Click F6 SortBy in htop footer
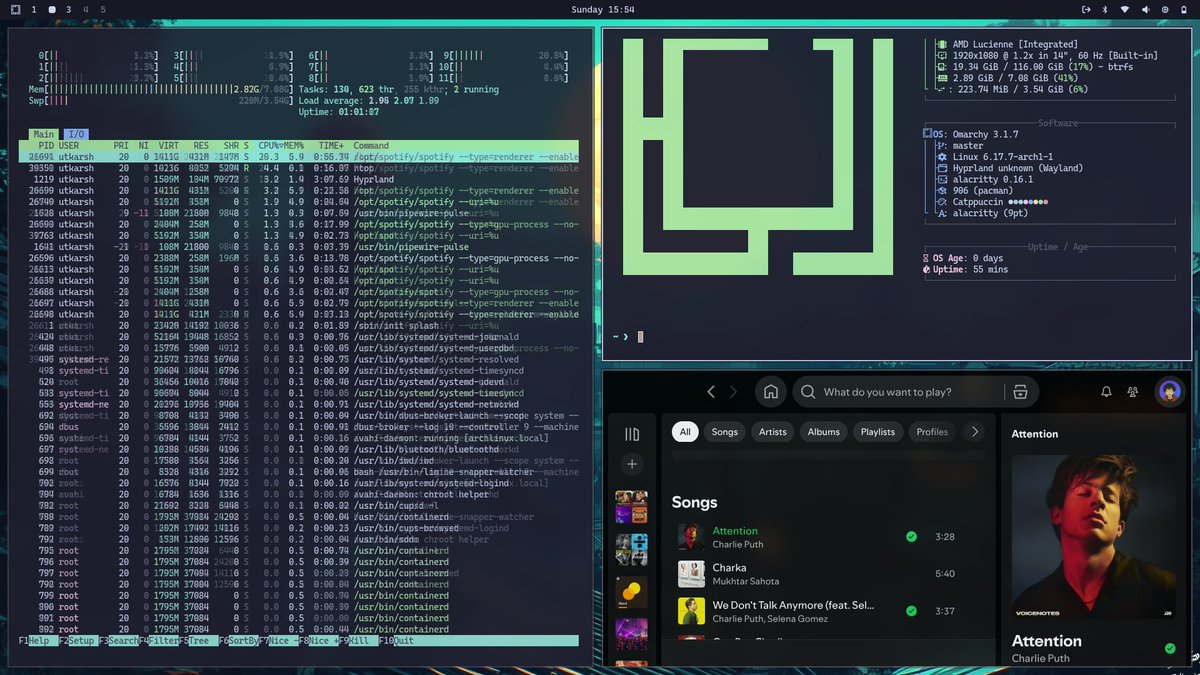The image size is (1200, 675). tap(238, 641)
